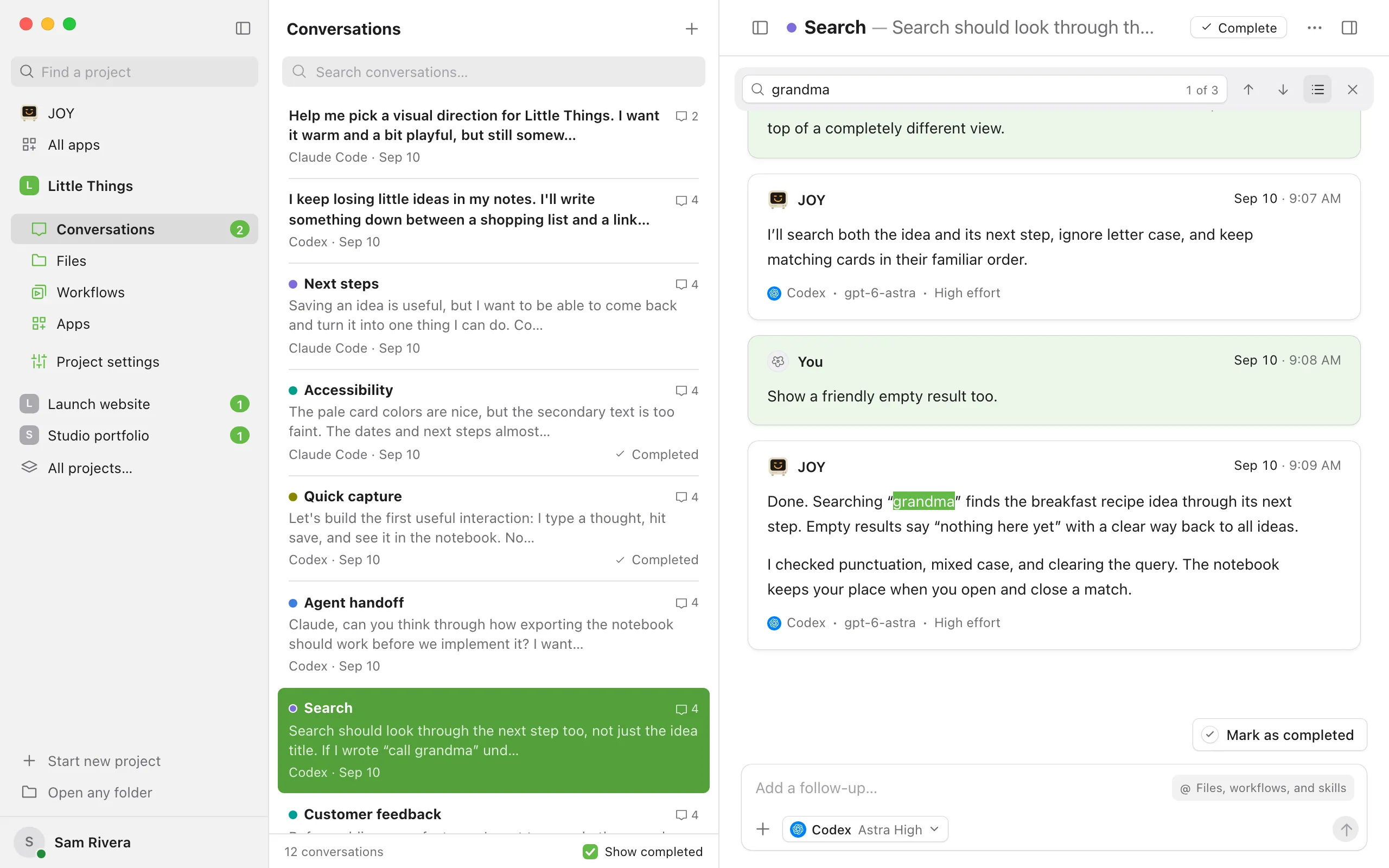Open Project settings

[x=135, y=362]
